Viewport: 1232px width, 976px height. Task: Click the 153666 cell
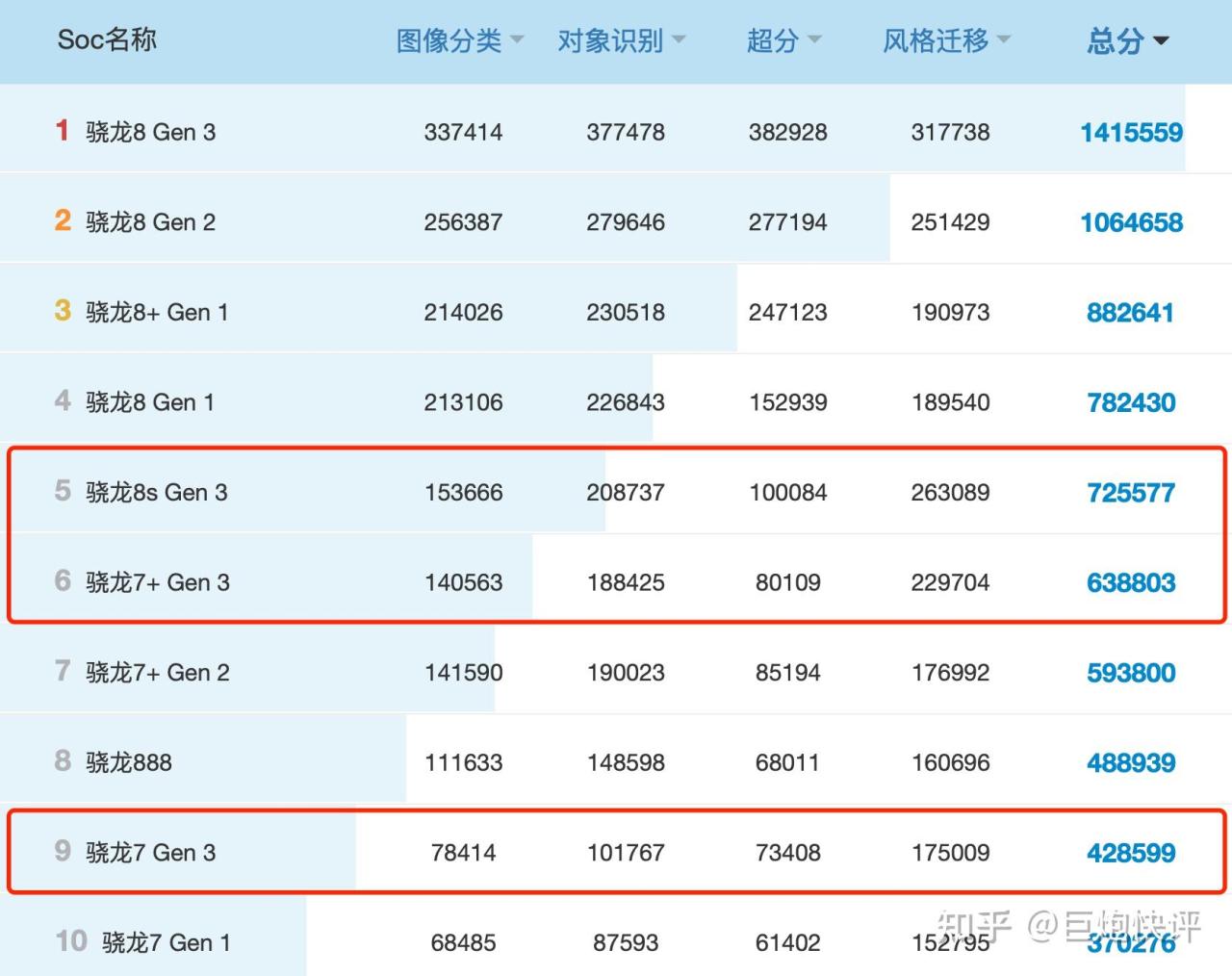click(x=463, y=492)
